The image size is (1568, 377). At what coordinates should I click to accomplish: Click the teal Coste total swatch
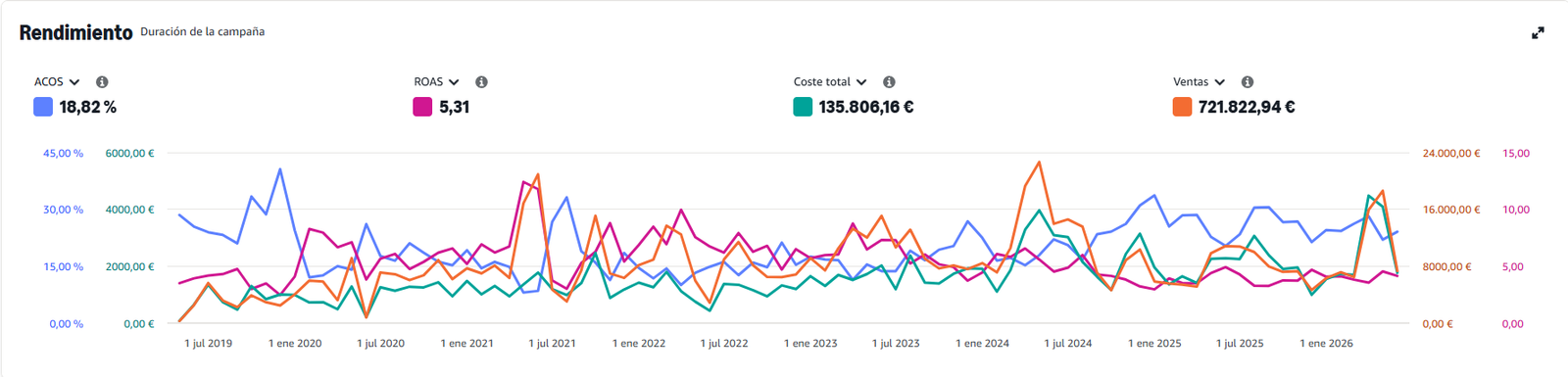[x=803, y=107]
